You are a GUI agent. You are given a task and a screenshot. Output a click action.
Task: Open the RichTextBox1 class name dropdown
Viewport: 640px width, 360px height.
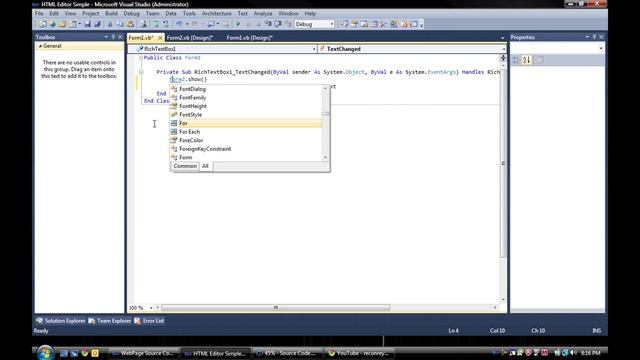[314, 49]
